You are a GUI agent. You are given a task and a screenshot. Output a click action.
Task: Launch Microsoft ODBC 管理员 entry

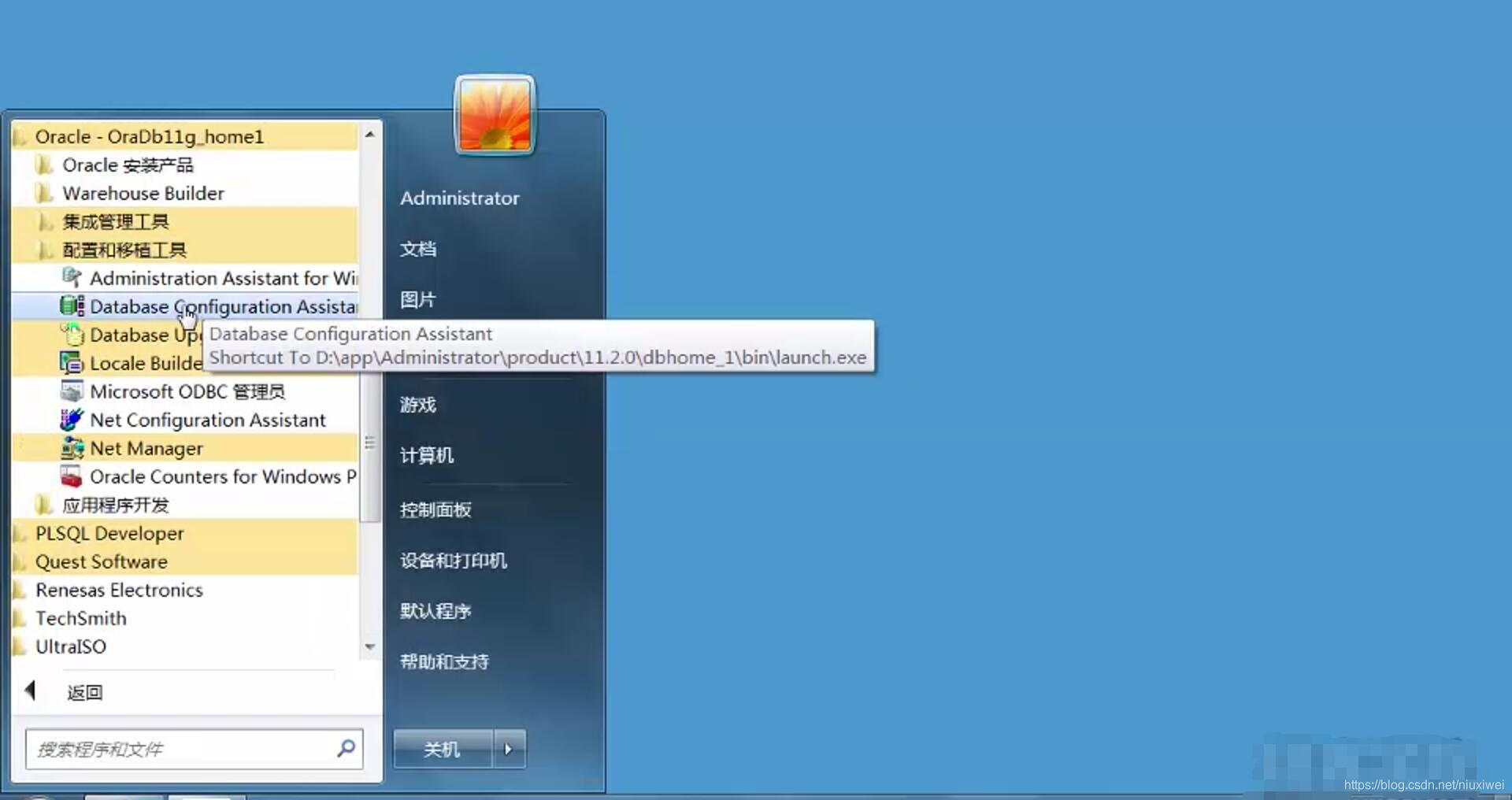click(x=185, y=391)
